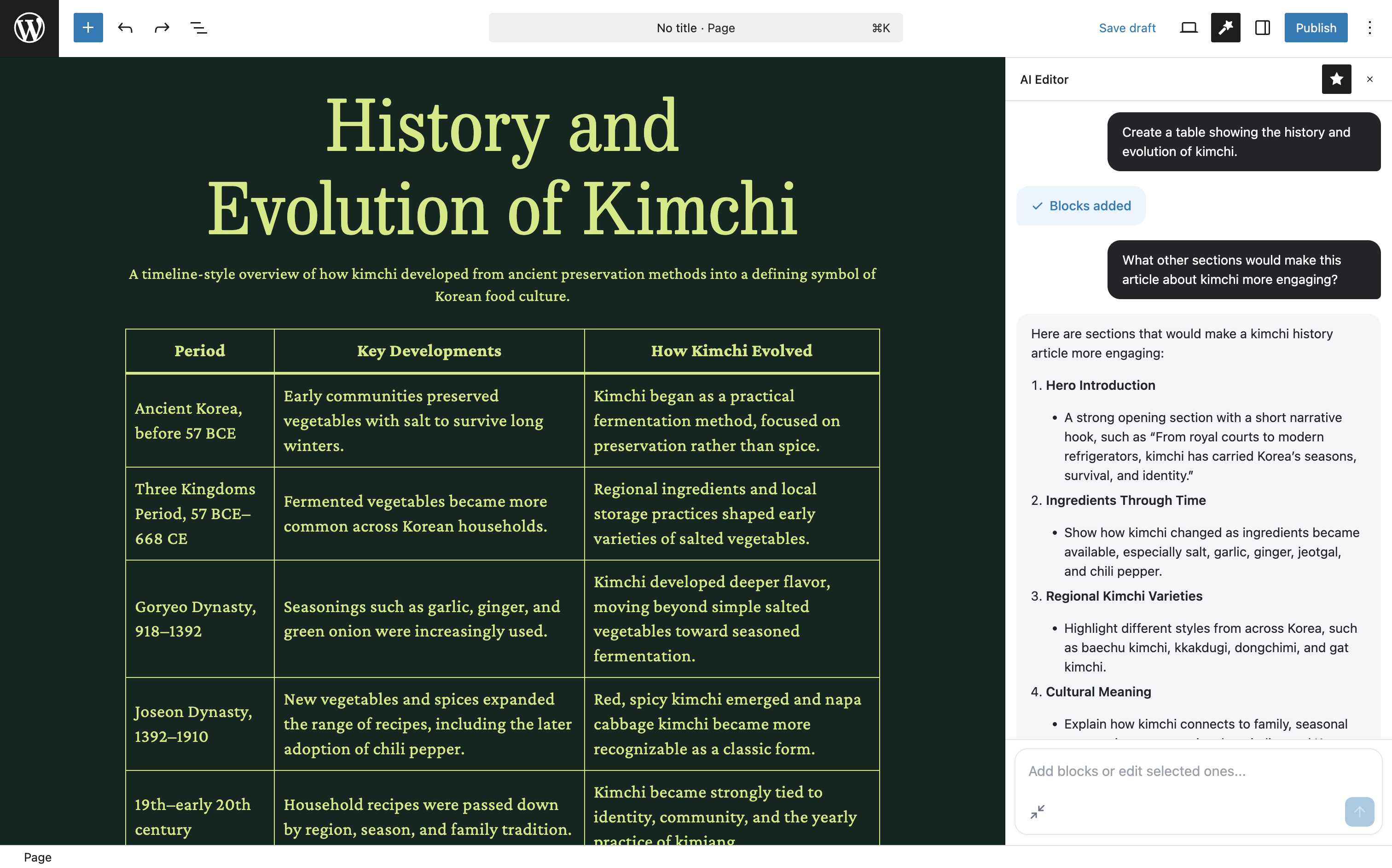This screenshot has width=1392, height=868.
Task: Publish the page
Action: pos(1316,28)
